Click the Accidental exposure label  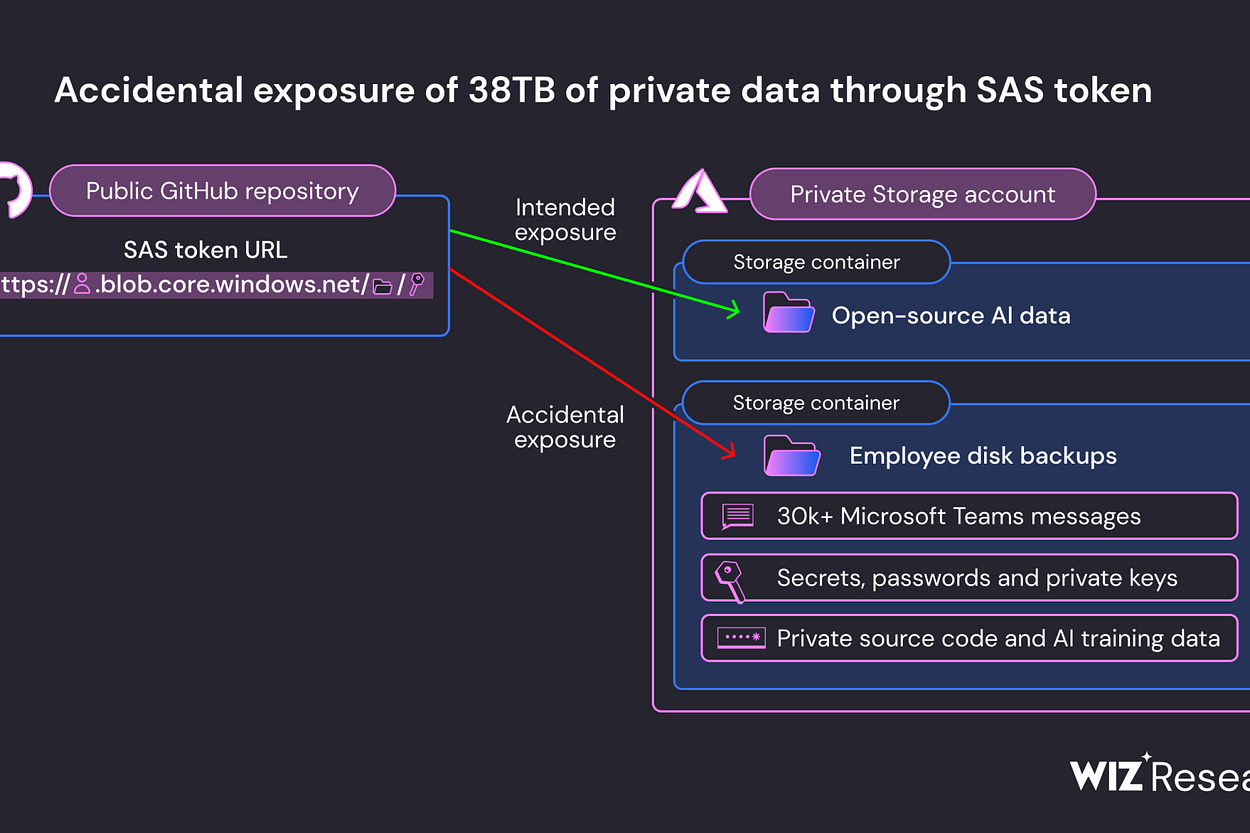click(x=565, y=427)
